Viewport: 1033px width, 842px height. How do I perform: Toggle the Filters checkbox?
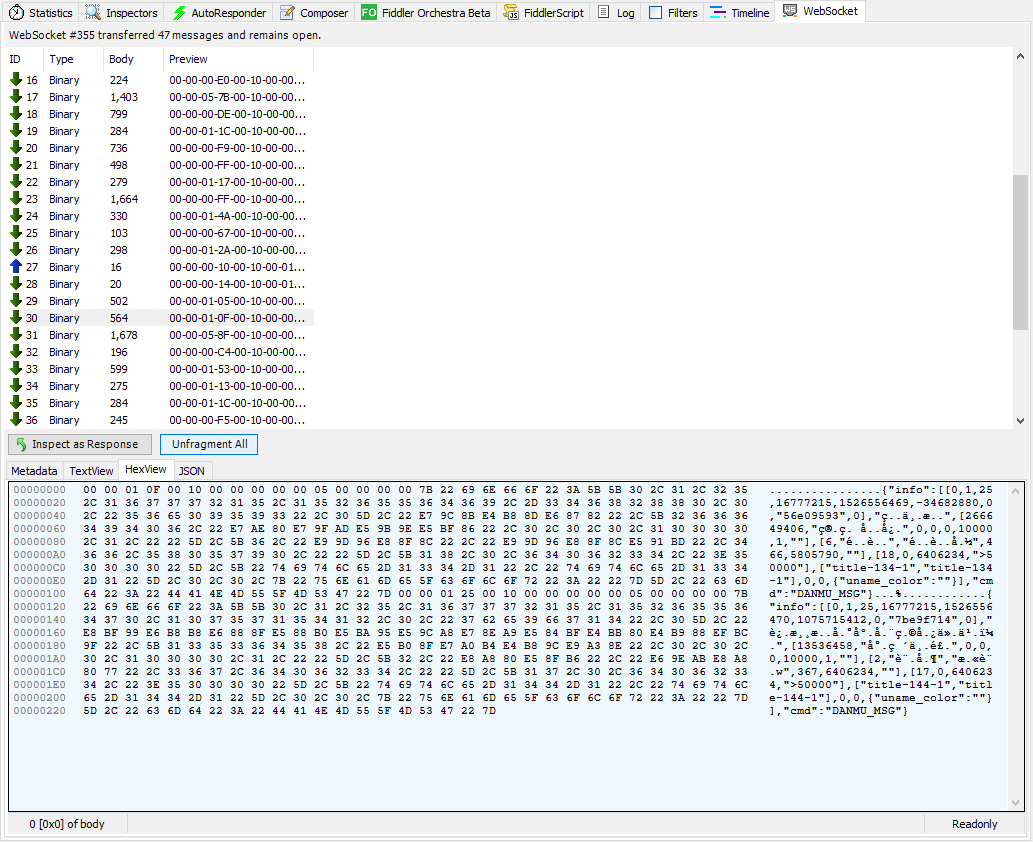[655, 13]
